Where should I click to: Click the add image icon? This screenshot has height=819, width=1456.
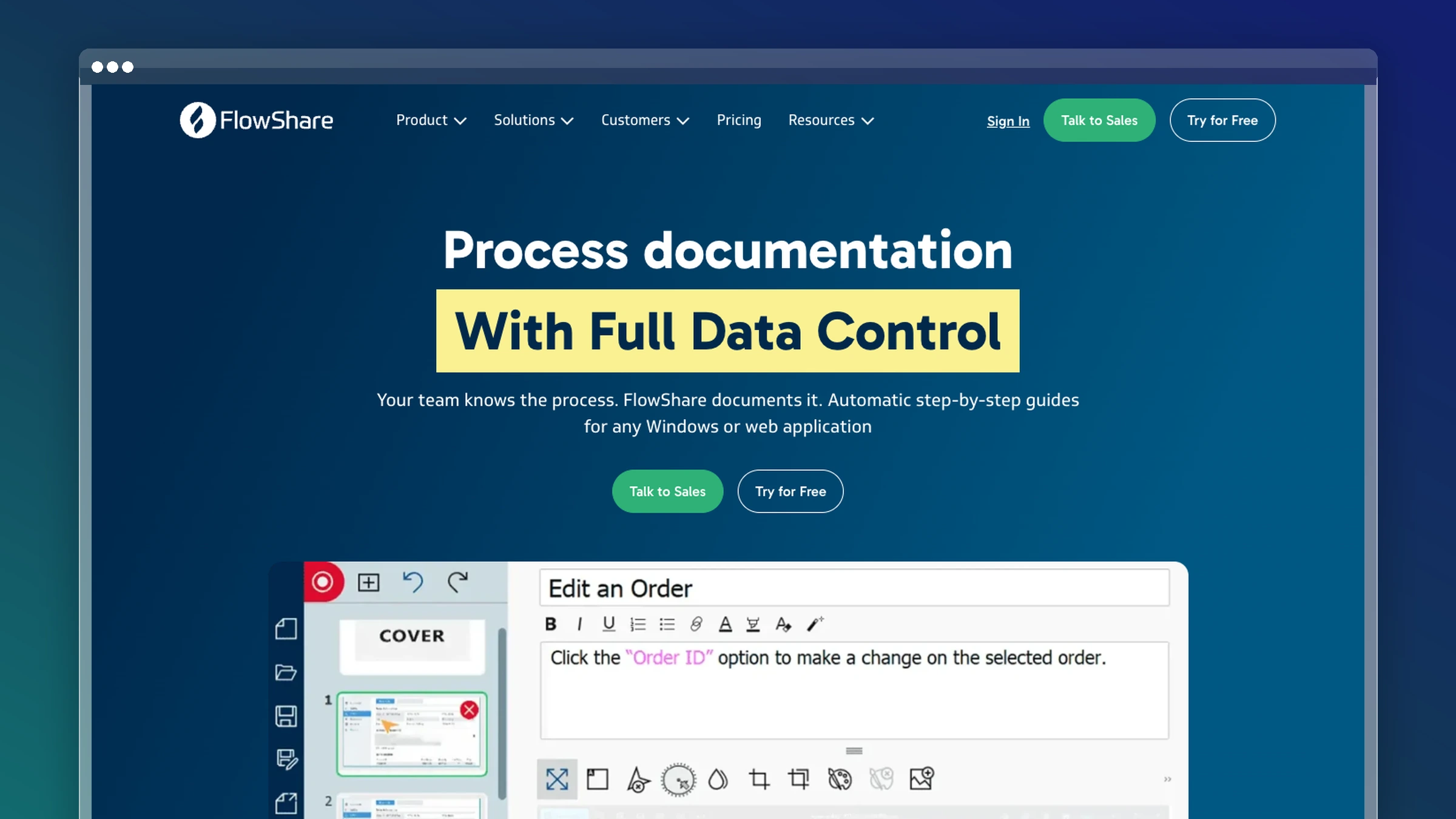coord(922,778)
